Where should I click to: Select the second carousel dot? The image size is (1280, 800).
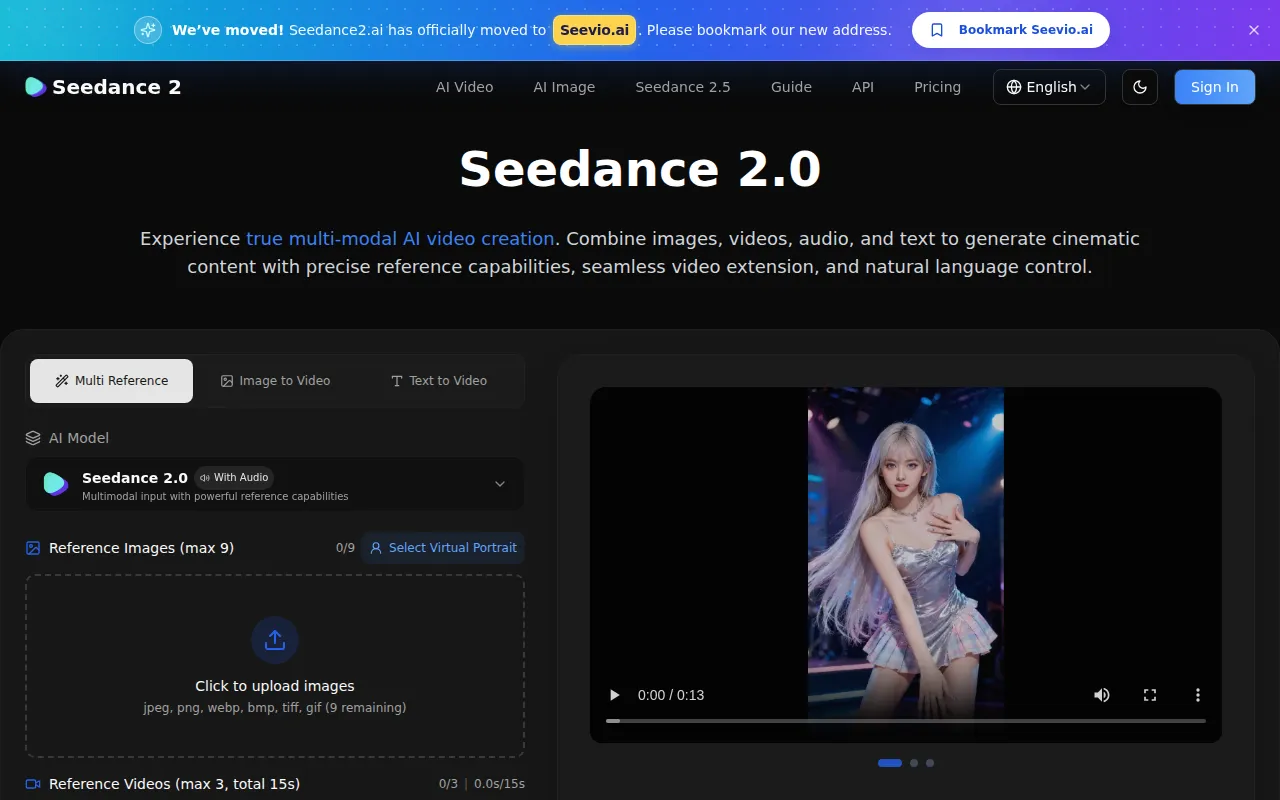click(x=914, y=763)
